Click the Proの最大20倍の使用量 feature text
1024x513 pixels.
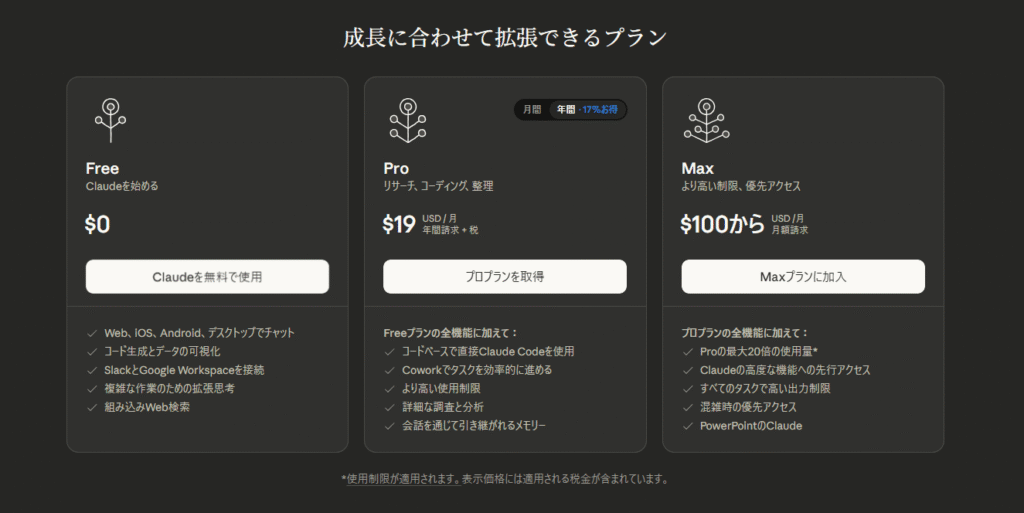point(759,352)
